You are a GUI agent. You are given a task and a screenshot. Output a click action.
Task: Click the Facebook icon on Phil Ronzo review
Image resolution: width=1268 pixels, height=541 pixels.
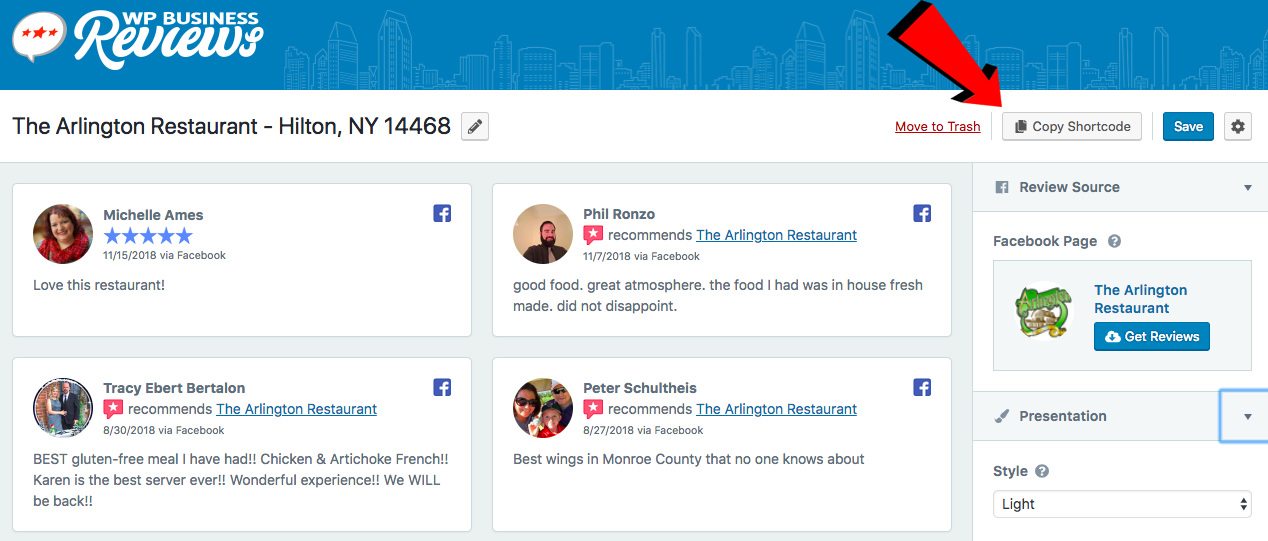tap(922, 213)
